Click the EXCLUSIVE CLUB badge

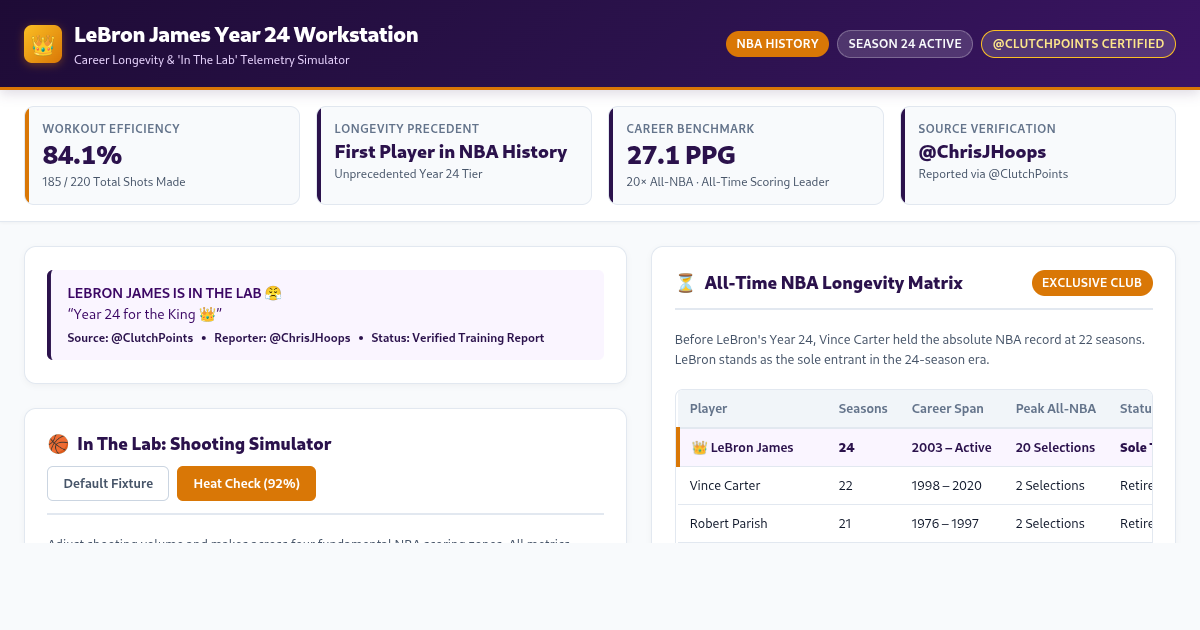1092,283
